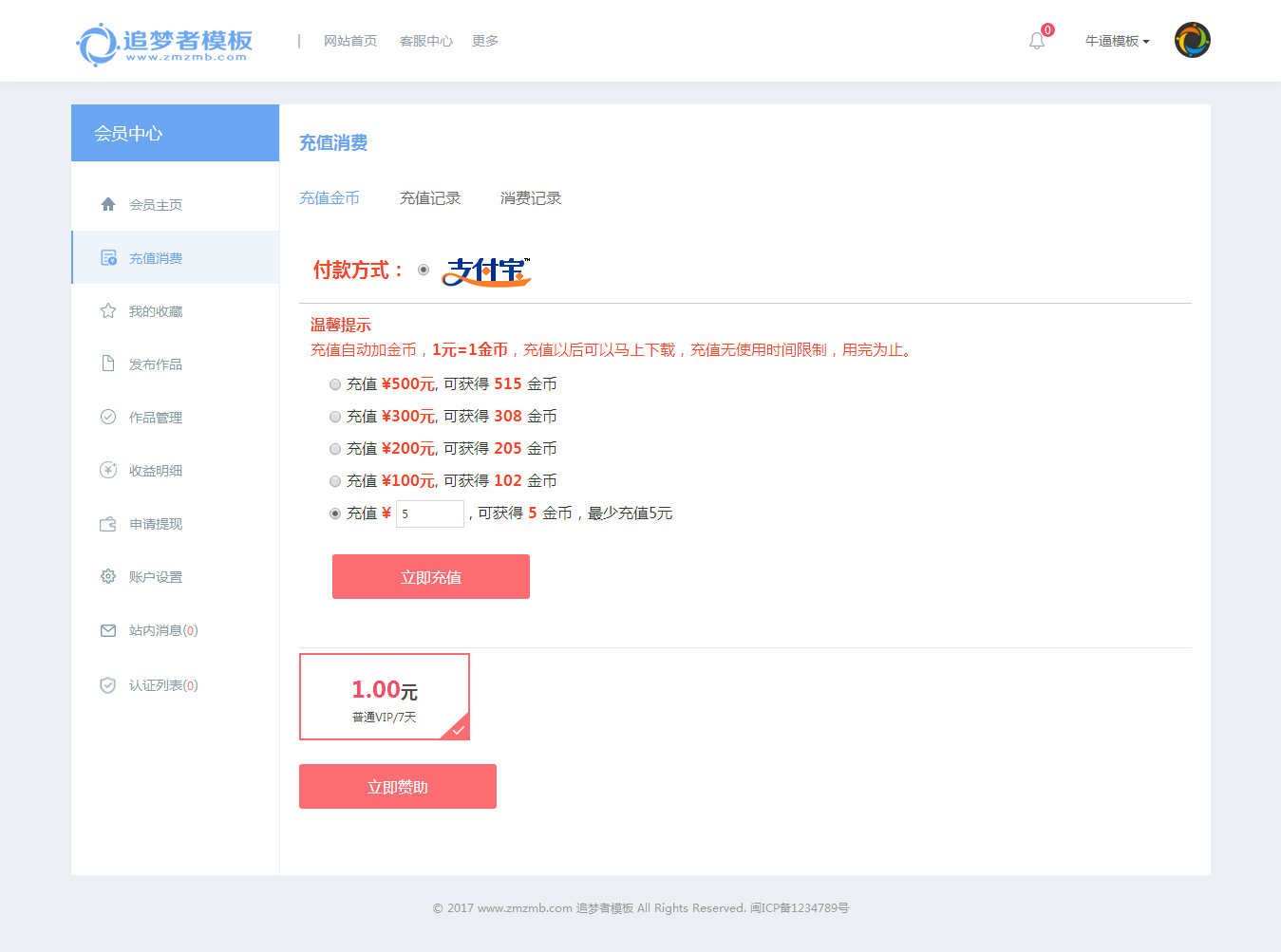Click the gear icon for 账户设置
Screen dimensions: 1281x952
pyautogui.click(x=108, y=576)
